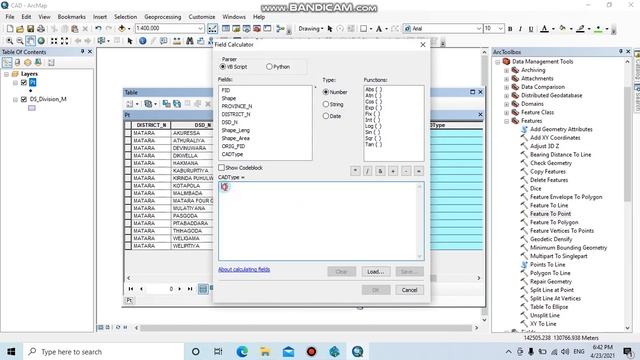The image size is (640, 360).
Task: Open the Table Options icon in Table window
Action: tap(130, 104)
